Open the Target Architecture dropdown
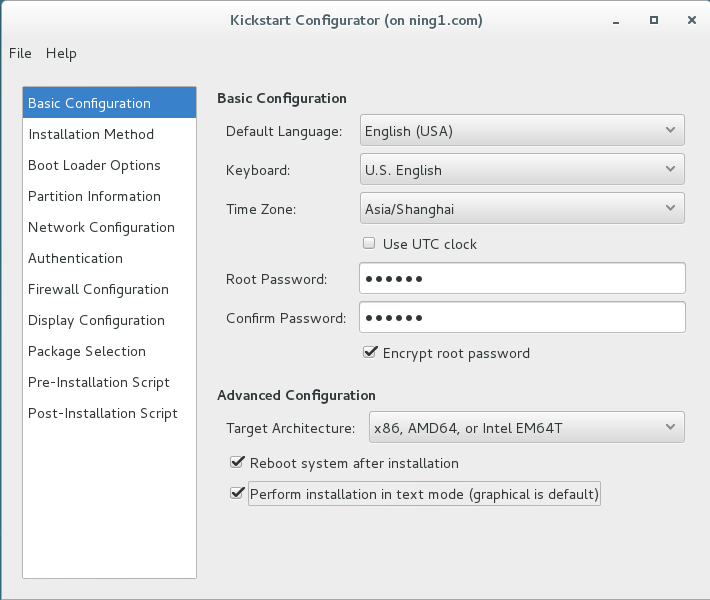710x600 pixels. coord(526,428)
